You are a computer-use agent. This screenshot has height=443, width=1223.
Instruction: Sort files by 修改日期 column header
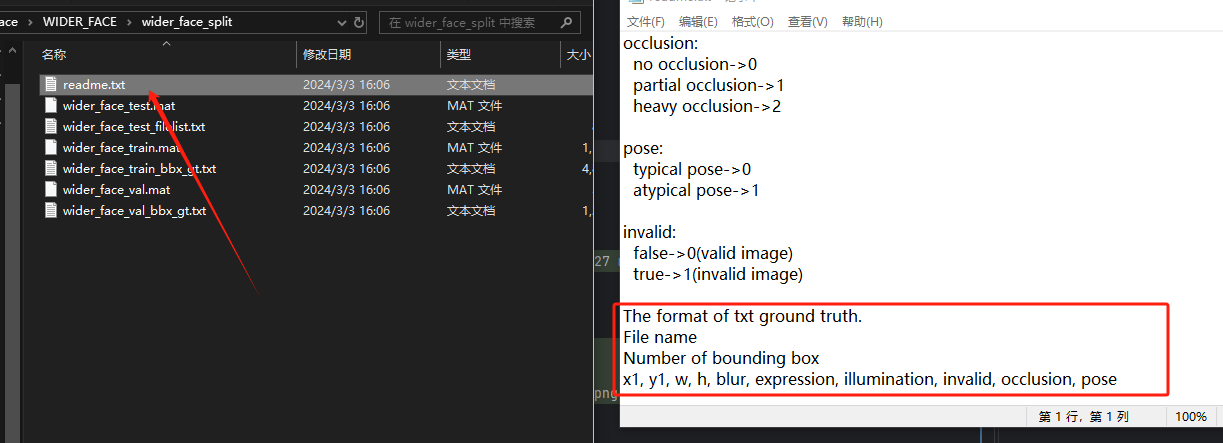327,55
